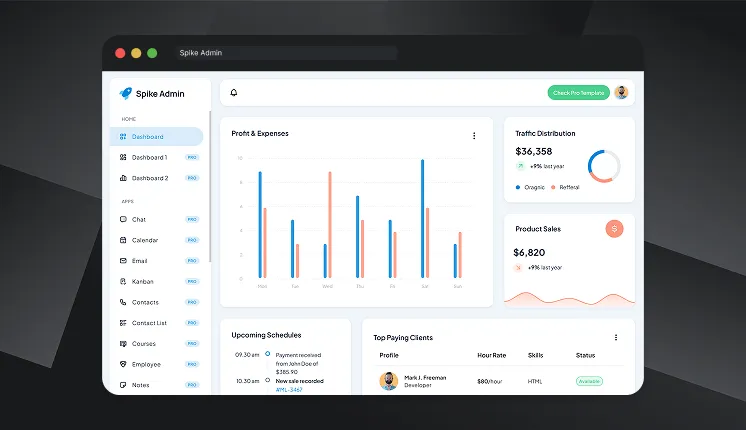Open the APML-3467 sale link
Viewport: 746px width, 430px height.
pyautogui.click(x=288, y=390)
